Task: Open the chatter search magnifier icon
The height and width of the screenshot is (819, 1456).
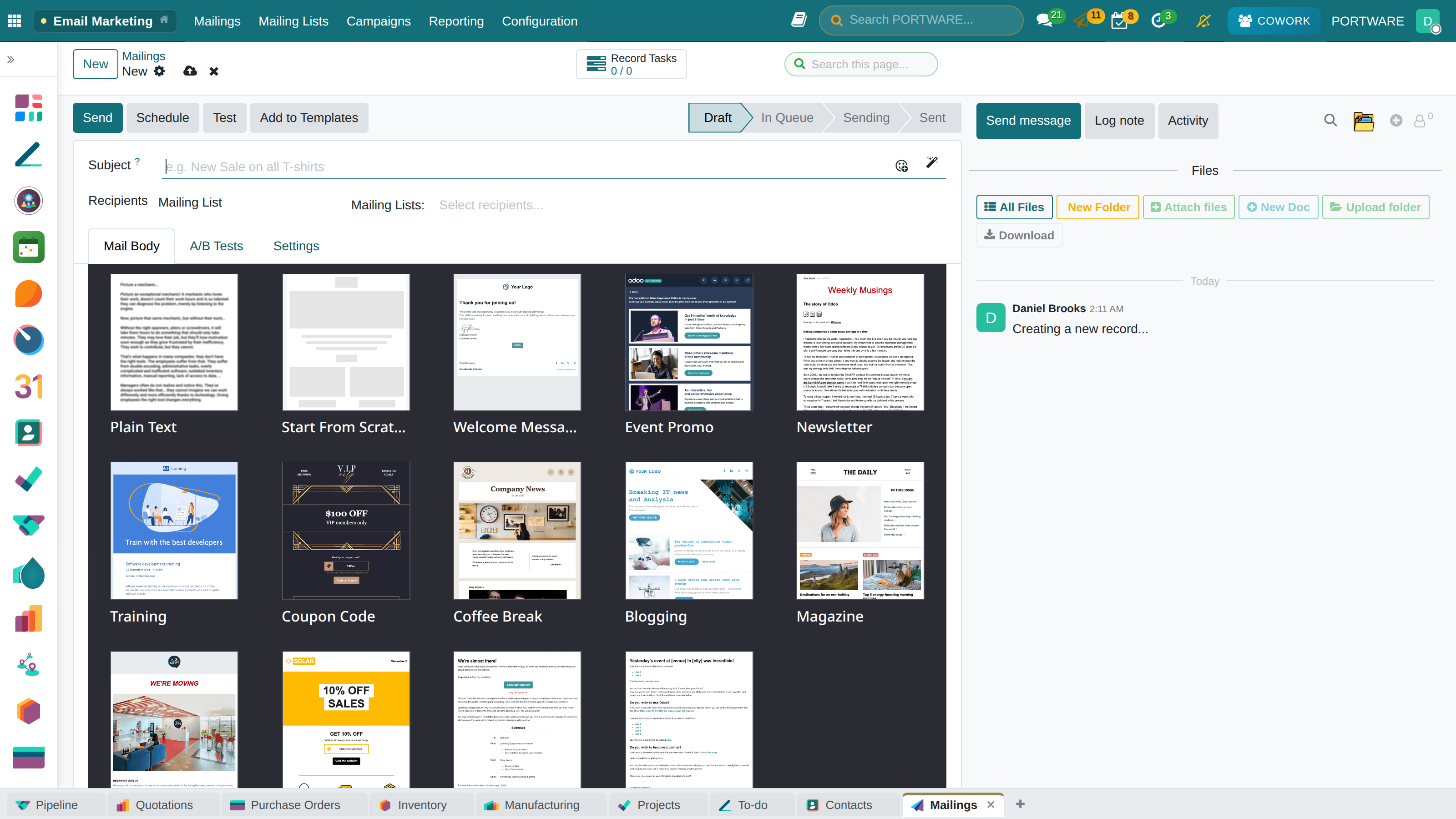Action: coord(1330,121)
